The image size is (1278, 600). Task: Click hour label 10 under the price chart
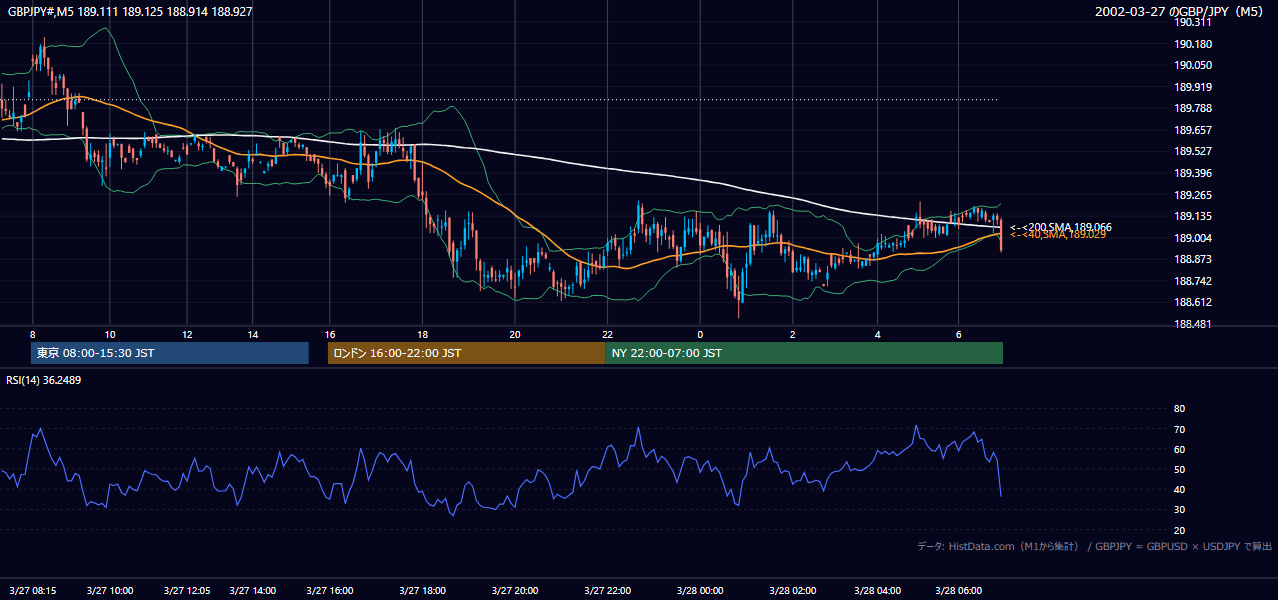pos(110,334)
